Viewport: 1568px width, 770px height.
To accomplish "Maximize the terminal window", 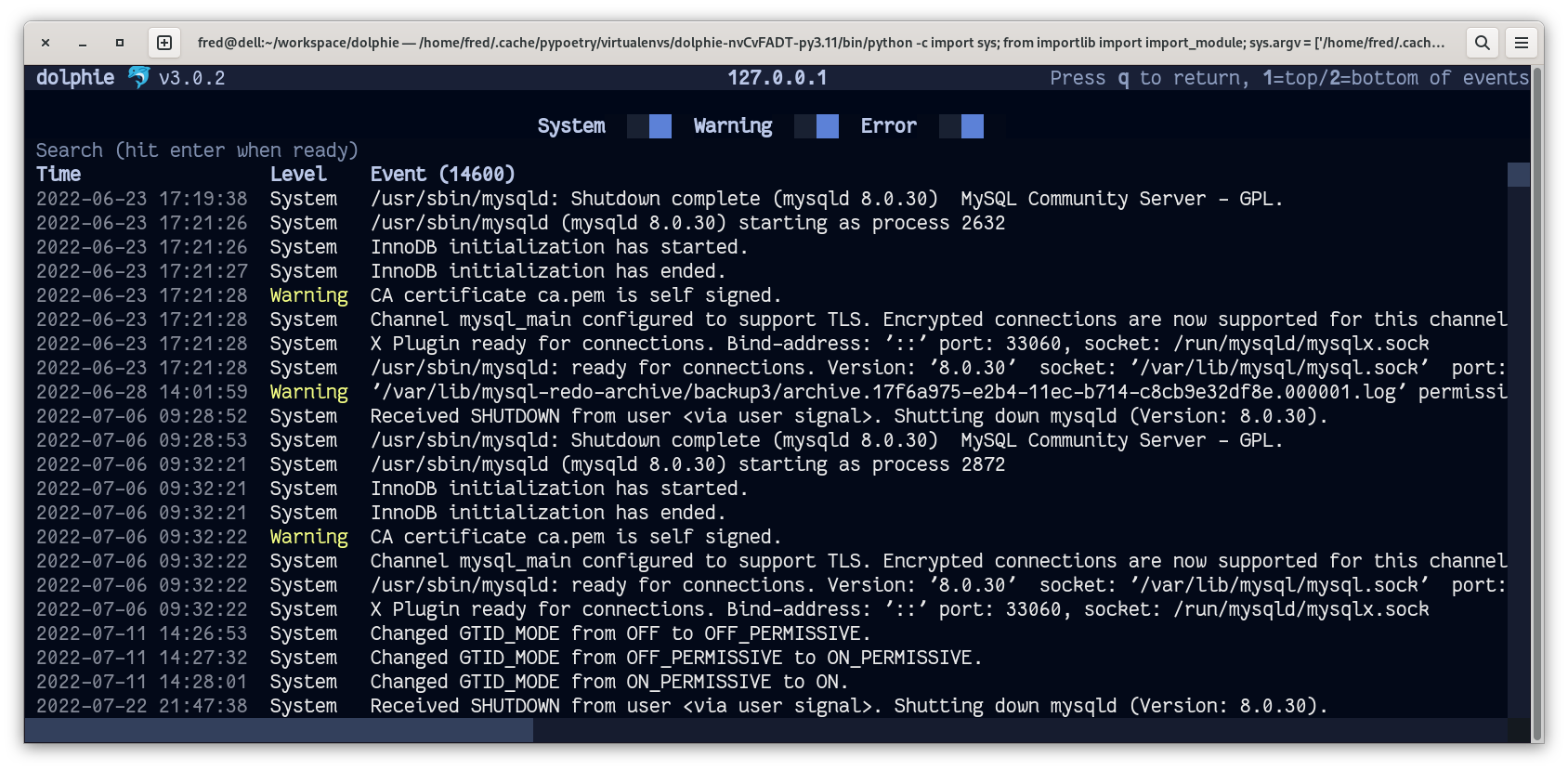I will coord(120,43).
